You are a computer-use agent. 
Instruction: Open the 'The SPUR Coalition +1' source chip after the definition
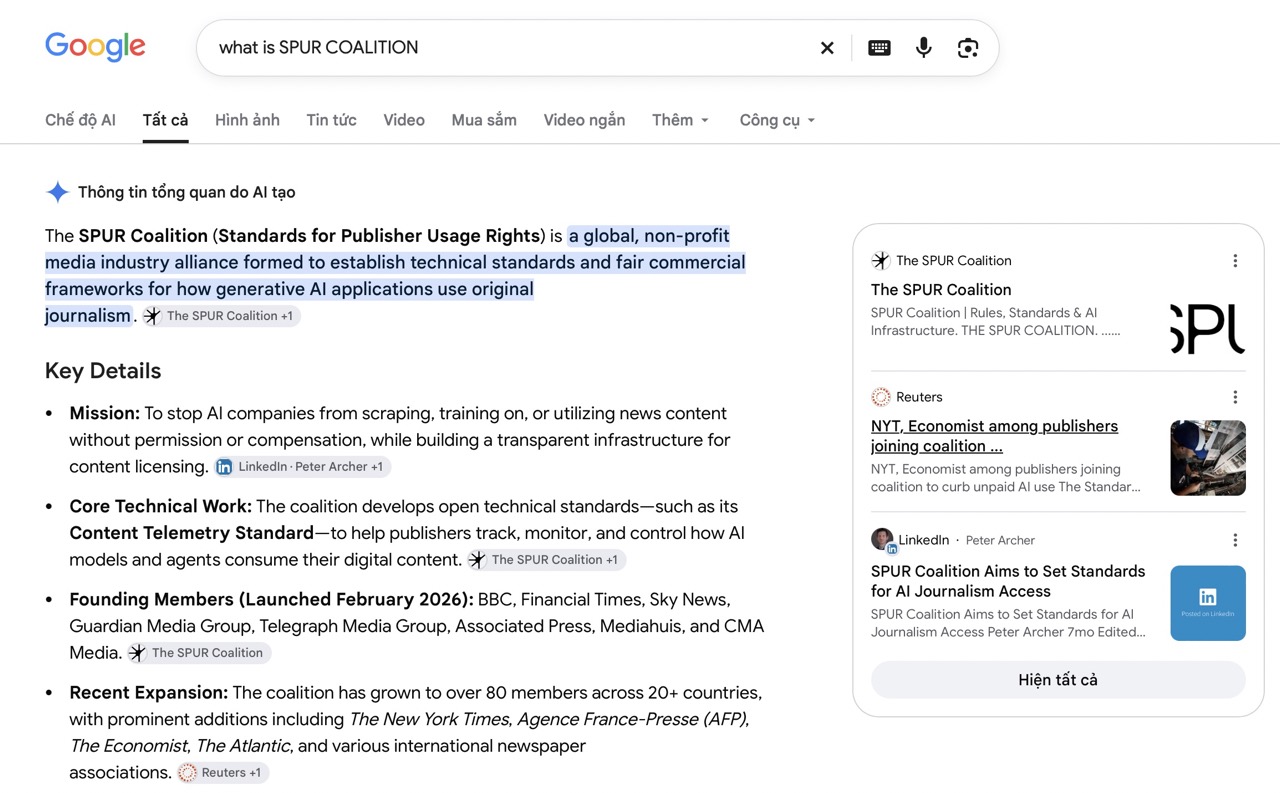221,316
